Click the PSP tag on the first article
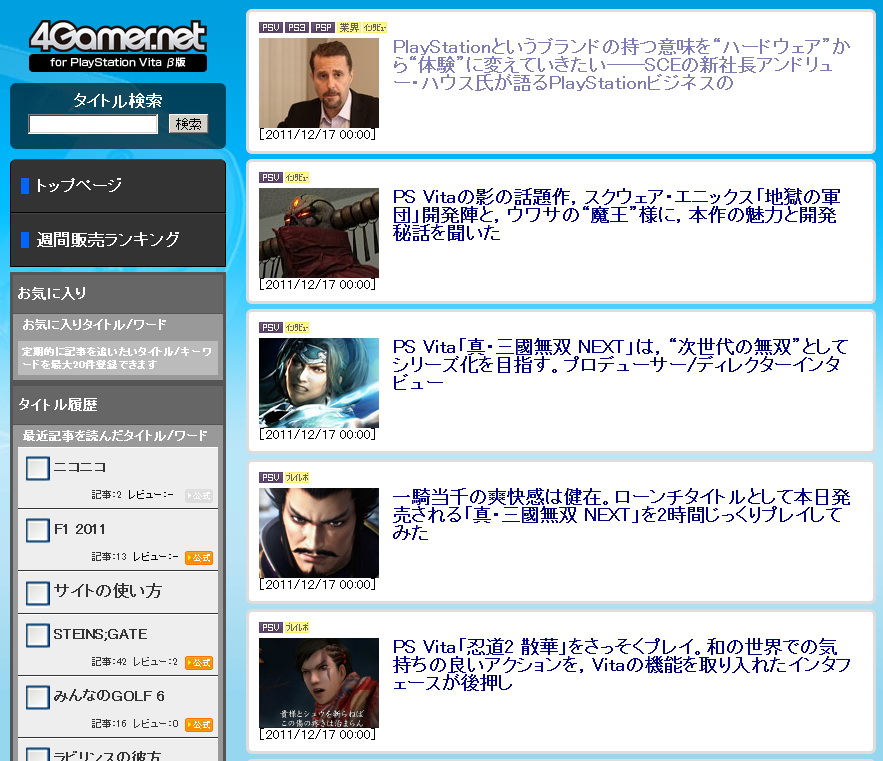Viewport: 883px width, 761px height. click(323, 28)
